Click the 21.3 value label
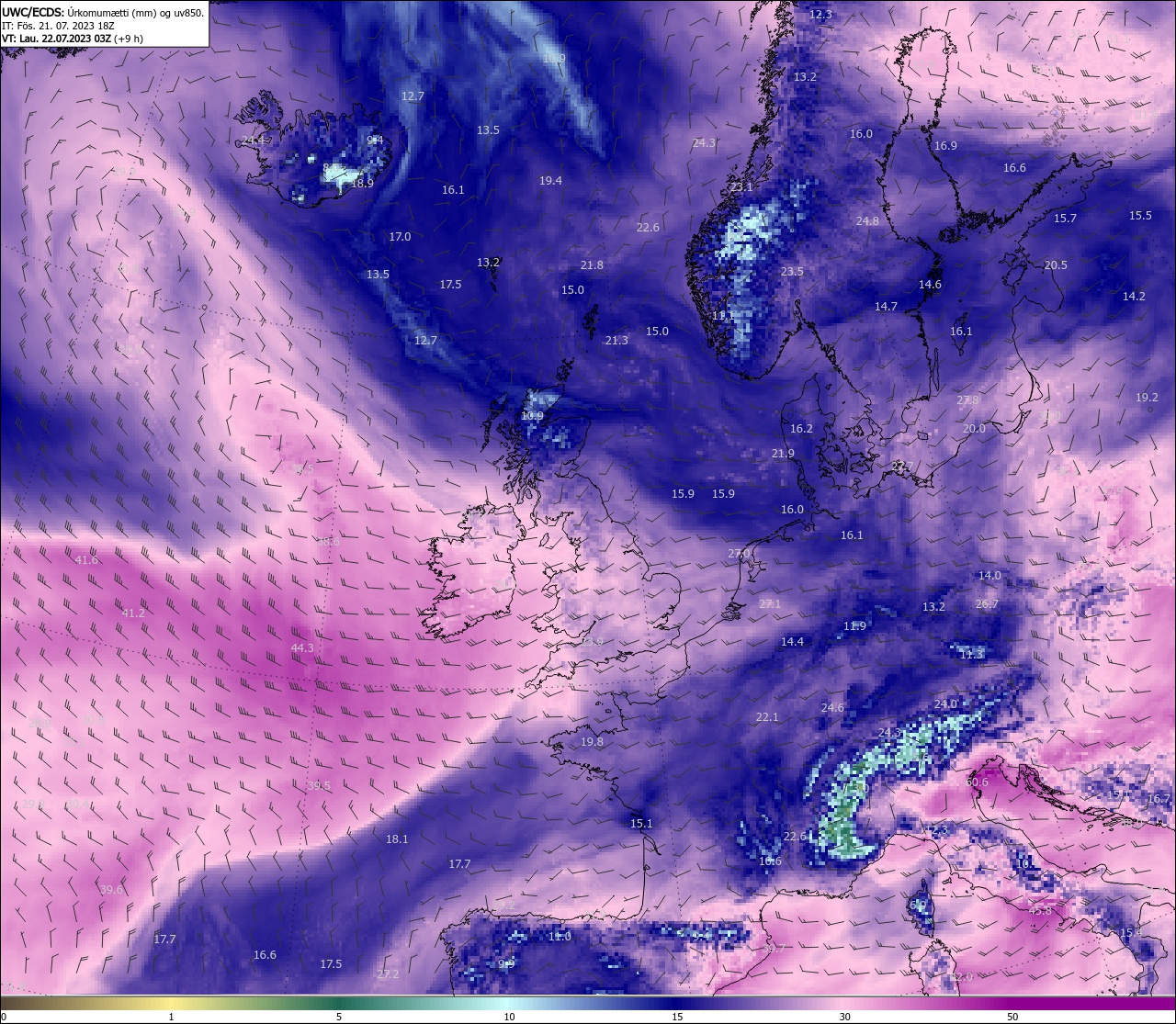The height and width of the screenshot is (1024, 1176). (x=616, y=340)
